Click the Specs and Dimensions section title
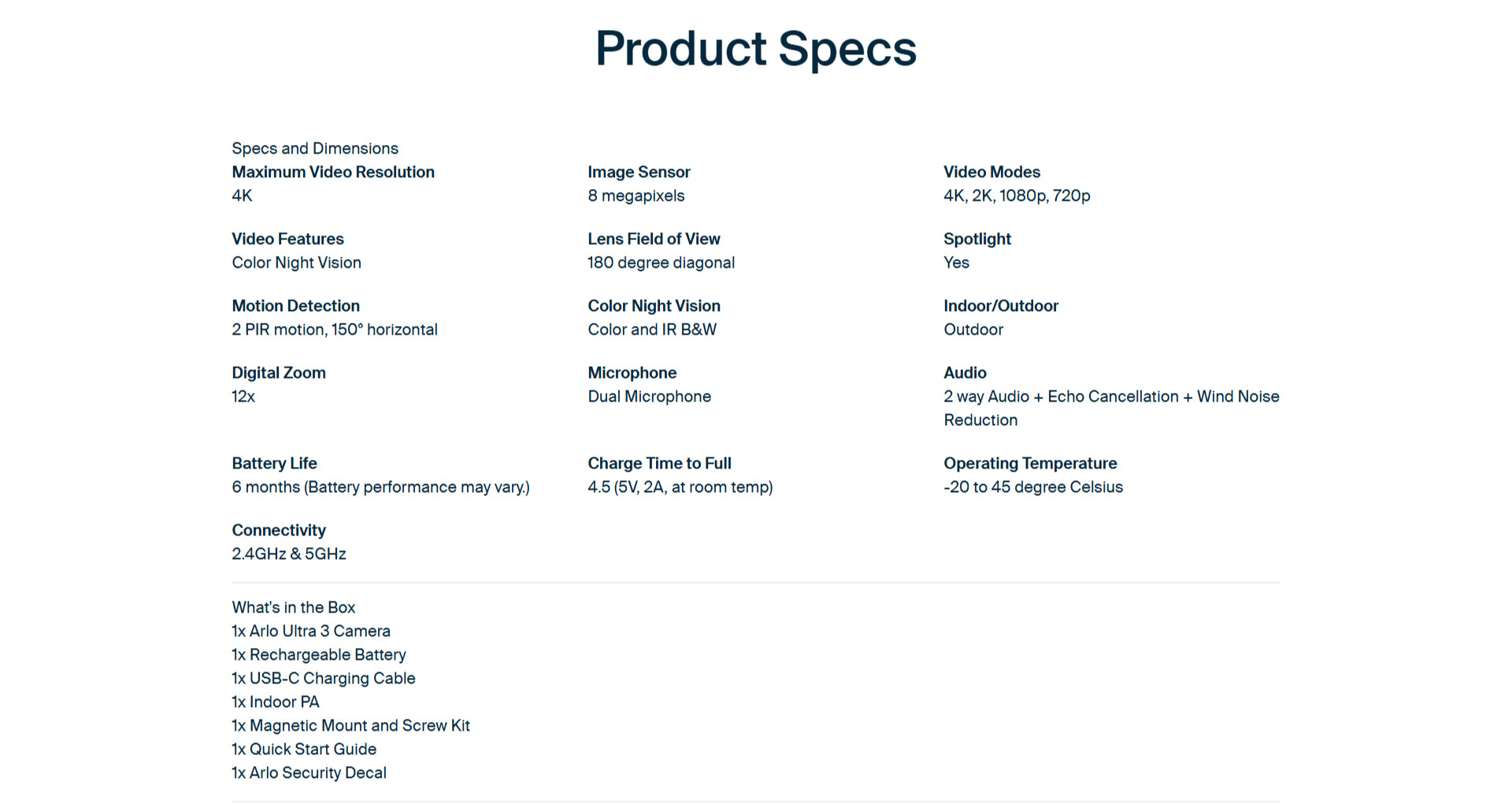Image resolution: width=1512 pixels, height=807 pixels. [x=315, y=148]
